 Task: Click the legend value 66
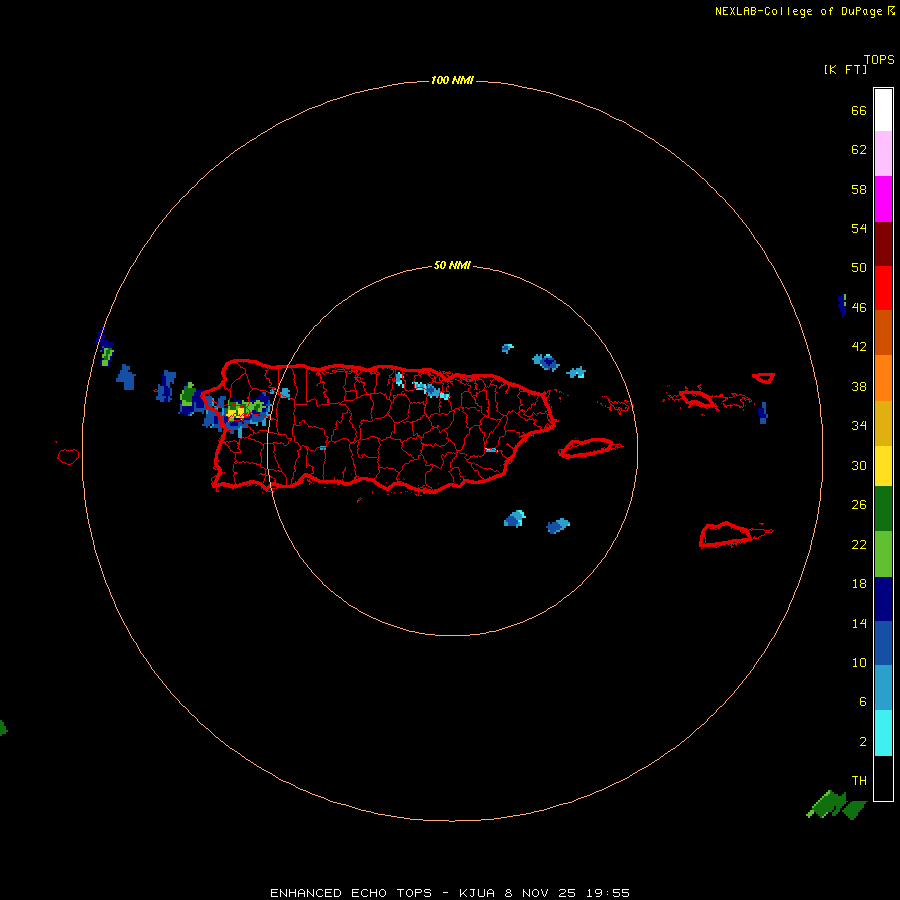[x=859, y=111]
